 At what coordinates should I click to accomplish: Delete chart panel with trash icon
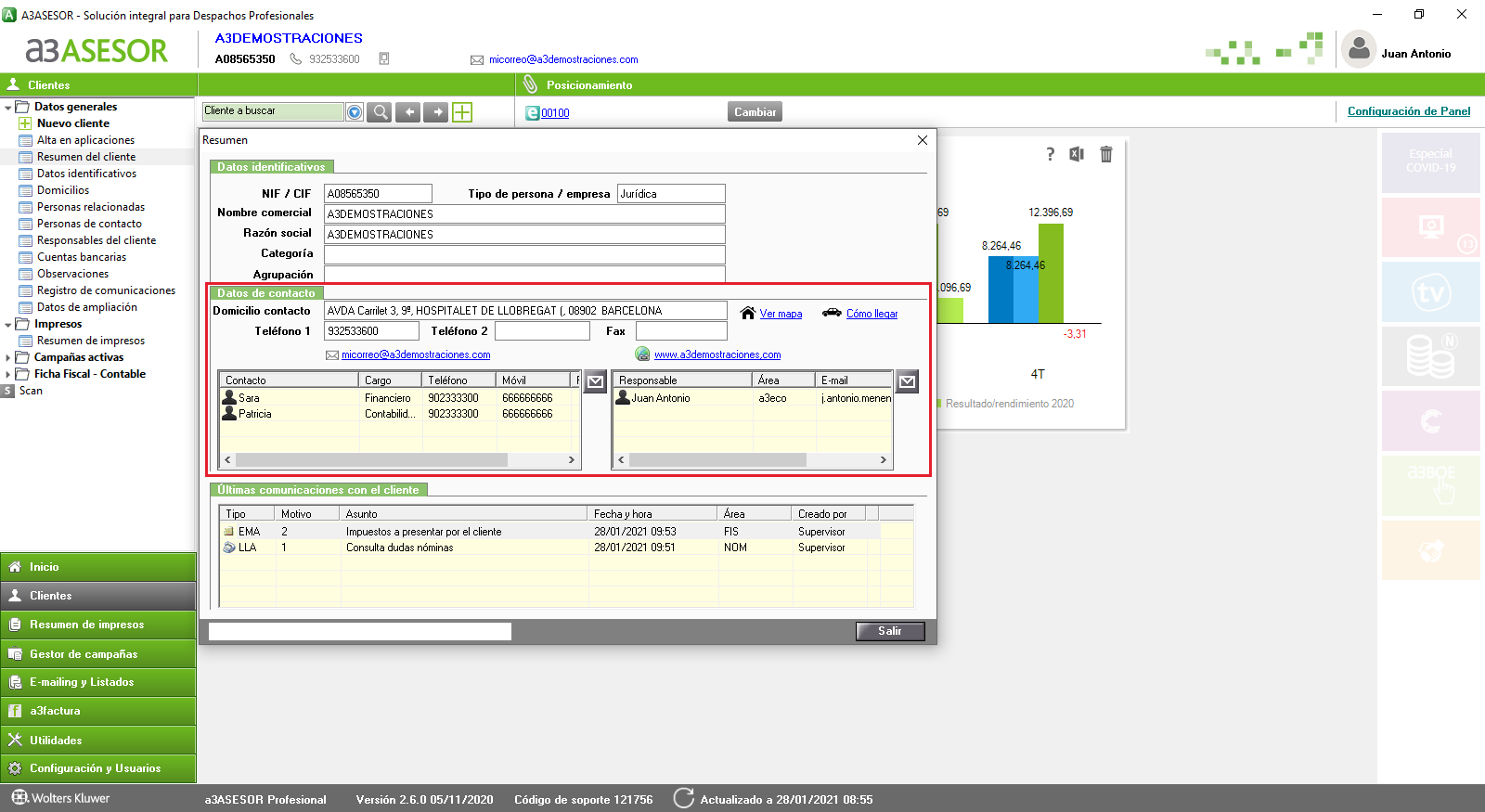point(1106,154)
